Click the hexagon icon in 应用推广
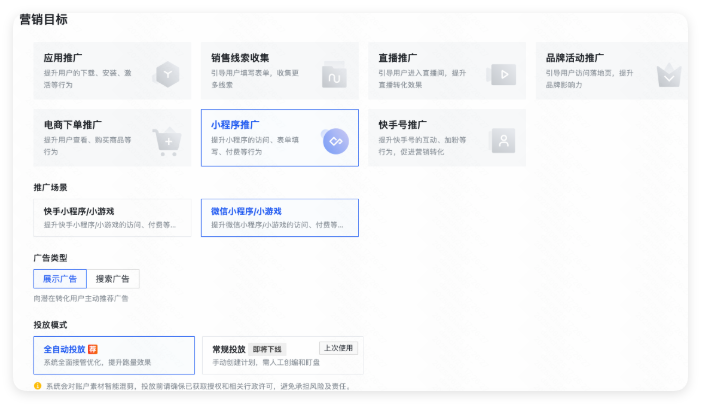701x404 pixels. pyautogui.click(x=168, y=74)
